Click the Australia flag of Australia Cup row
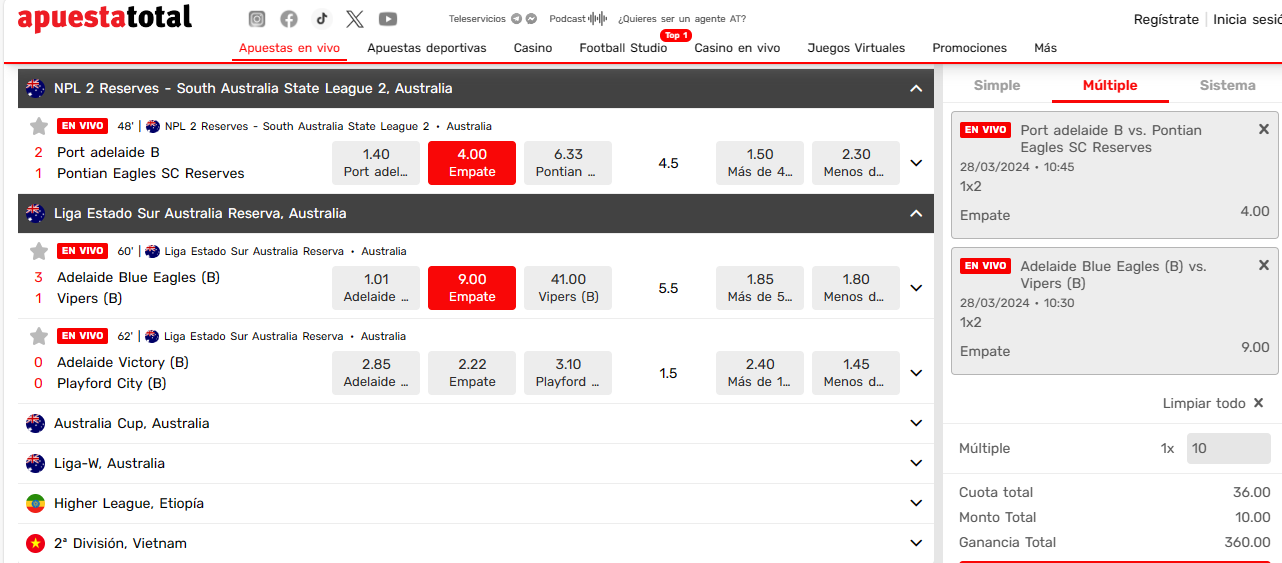Viewport: 1282px width, 563px height. tap(36, 423)
